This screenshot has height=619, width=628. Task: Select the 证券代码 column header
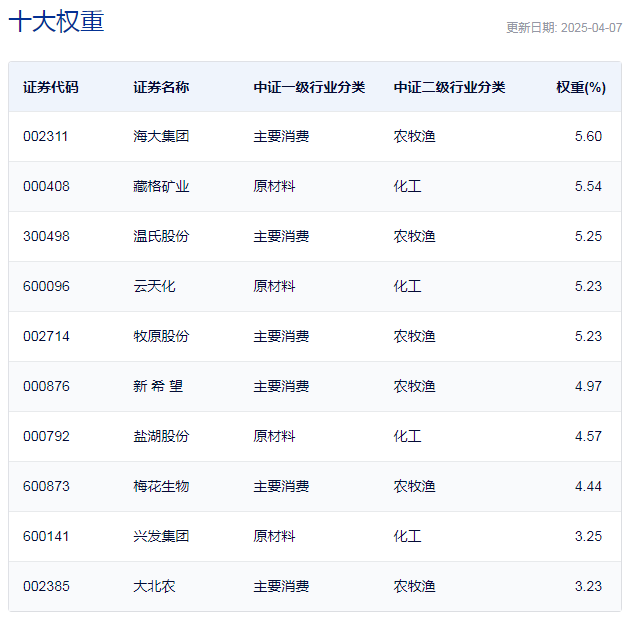pos(50,87)
